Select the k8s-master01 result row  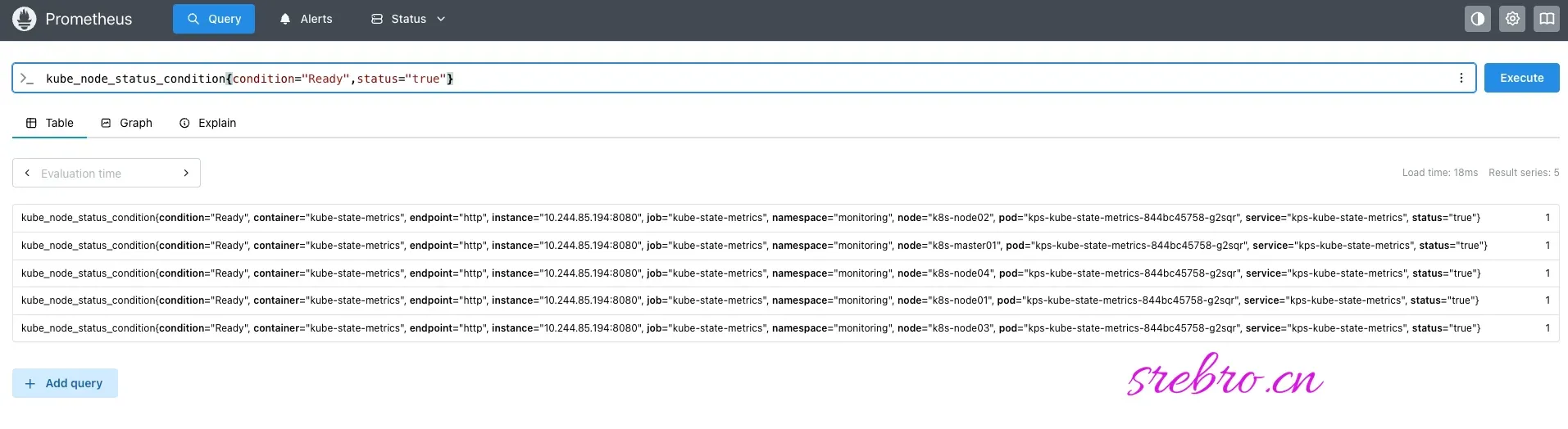point(785,246)
